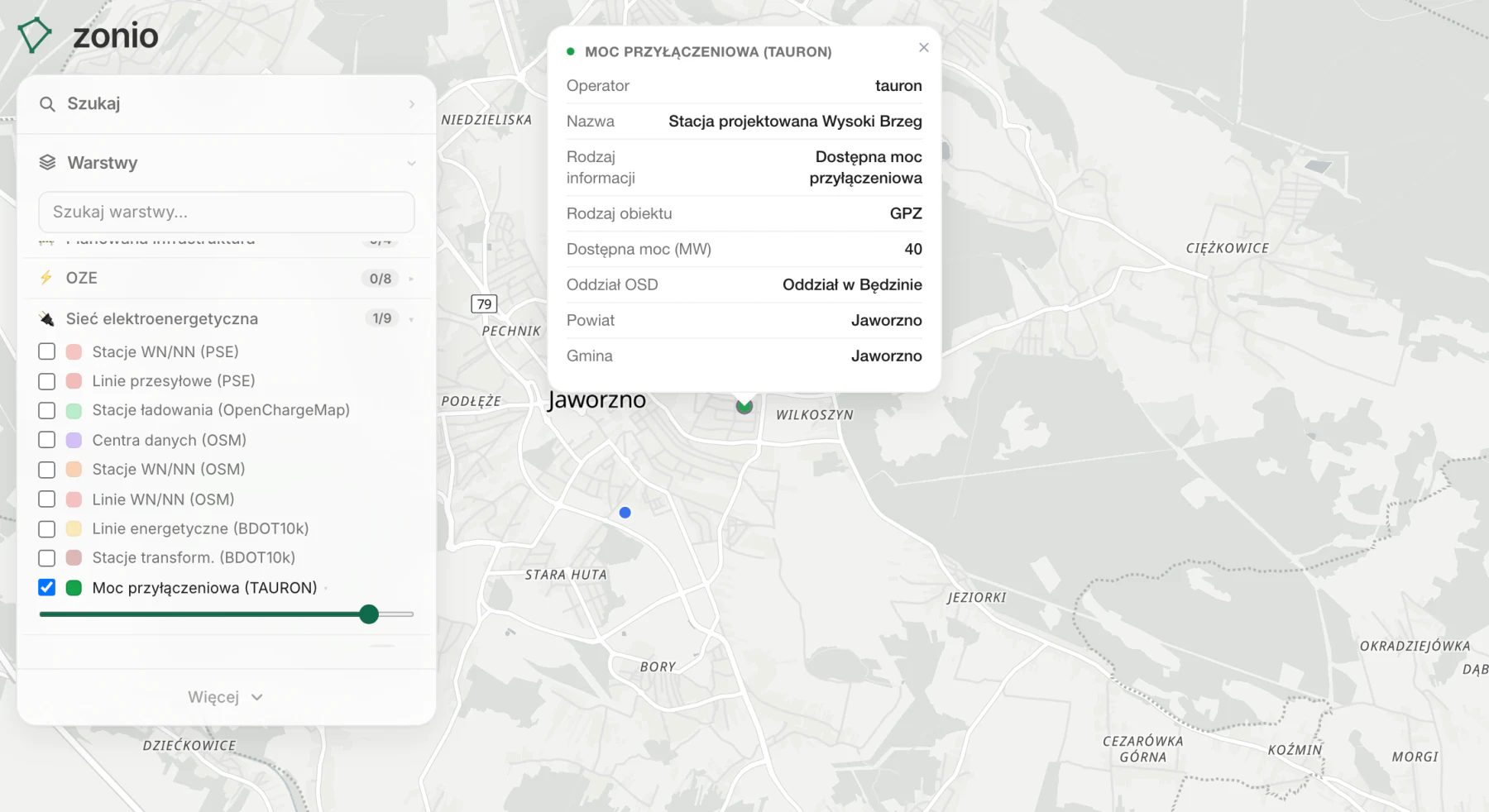The width and height of the screenshot is (1489, 812).
Task: Check Stacje ładowania (OpenChargeMap) layer
Action: (x=47, y=410)
